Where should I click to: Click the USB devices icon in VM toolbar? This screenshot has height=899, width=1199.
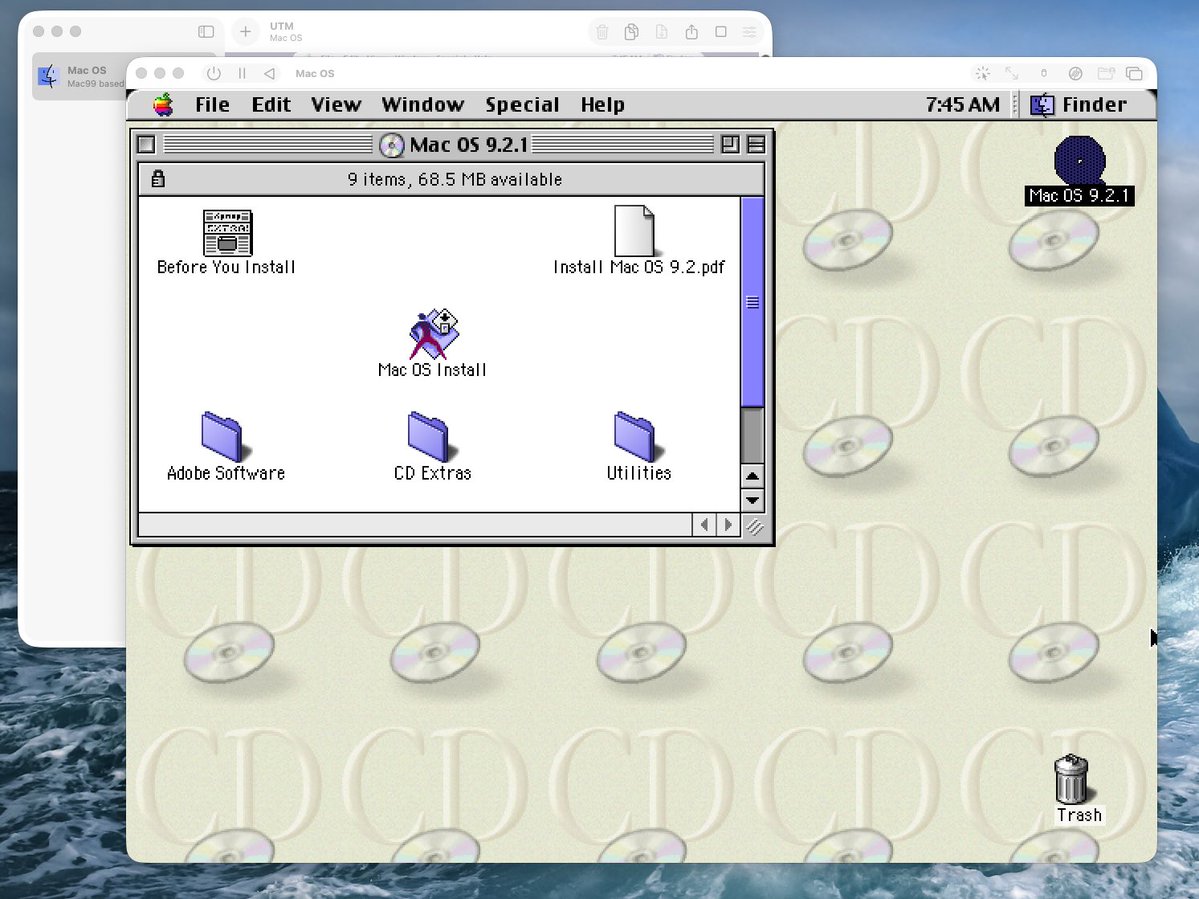(x=1044, y=73)
